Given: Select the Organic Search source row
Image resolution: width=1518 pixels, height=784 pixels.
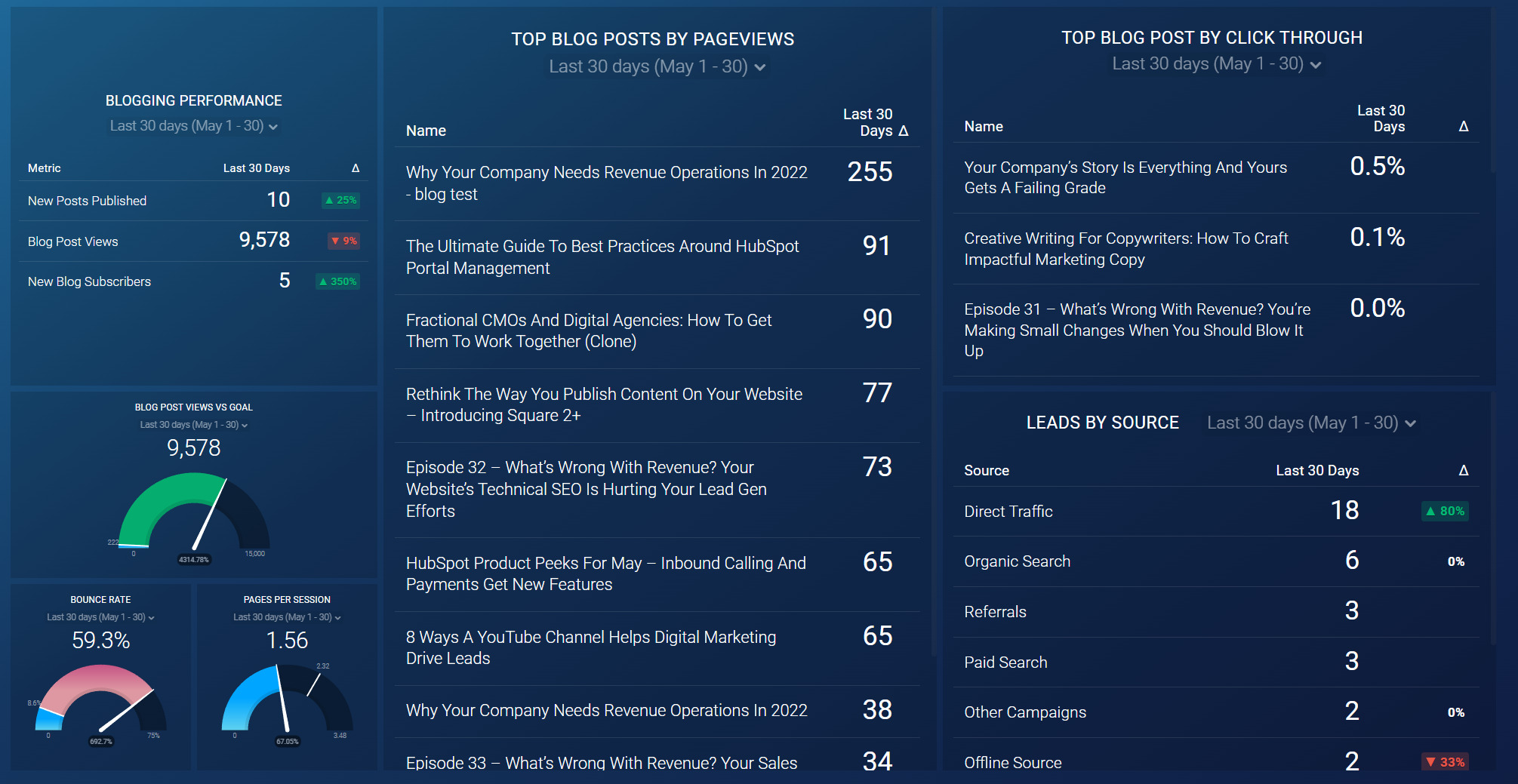Looking at the screenshot, I should (x=1017, y=561).
